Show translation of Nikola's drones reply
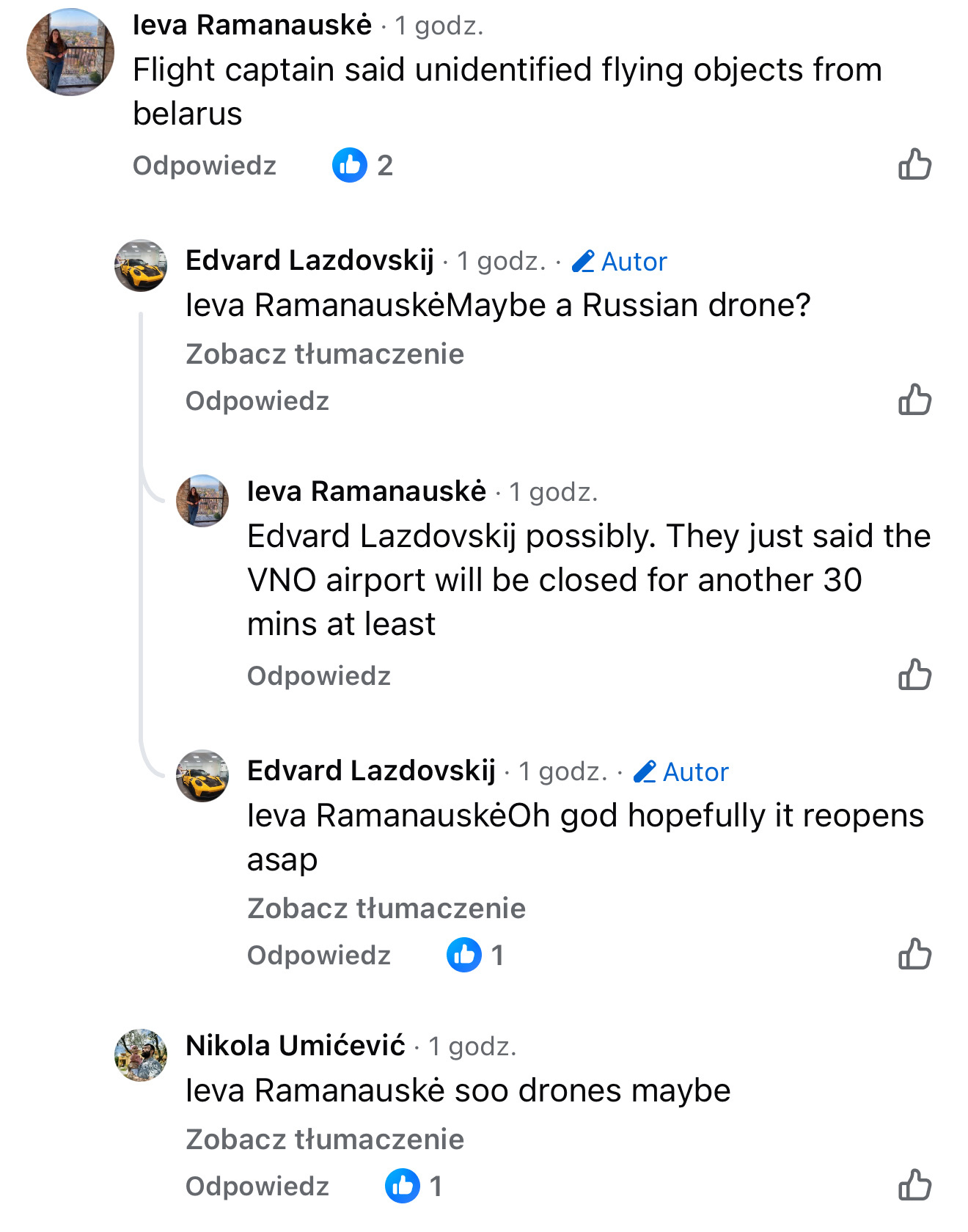The width and height of the screenshot is (968, 1232). [325, 1140]
